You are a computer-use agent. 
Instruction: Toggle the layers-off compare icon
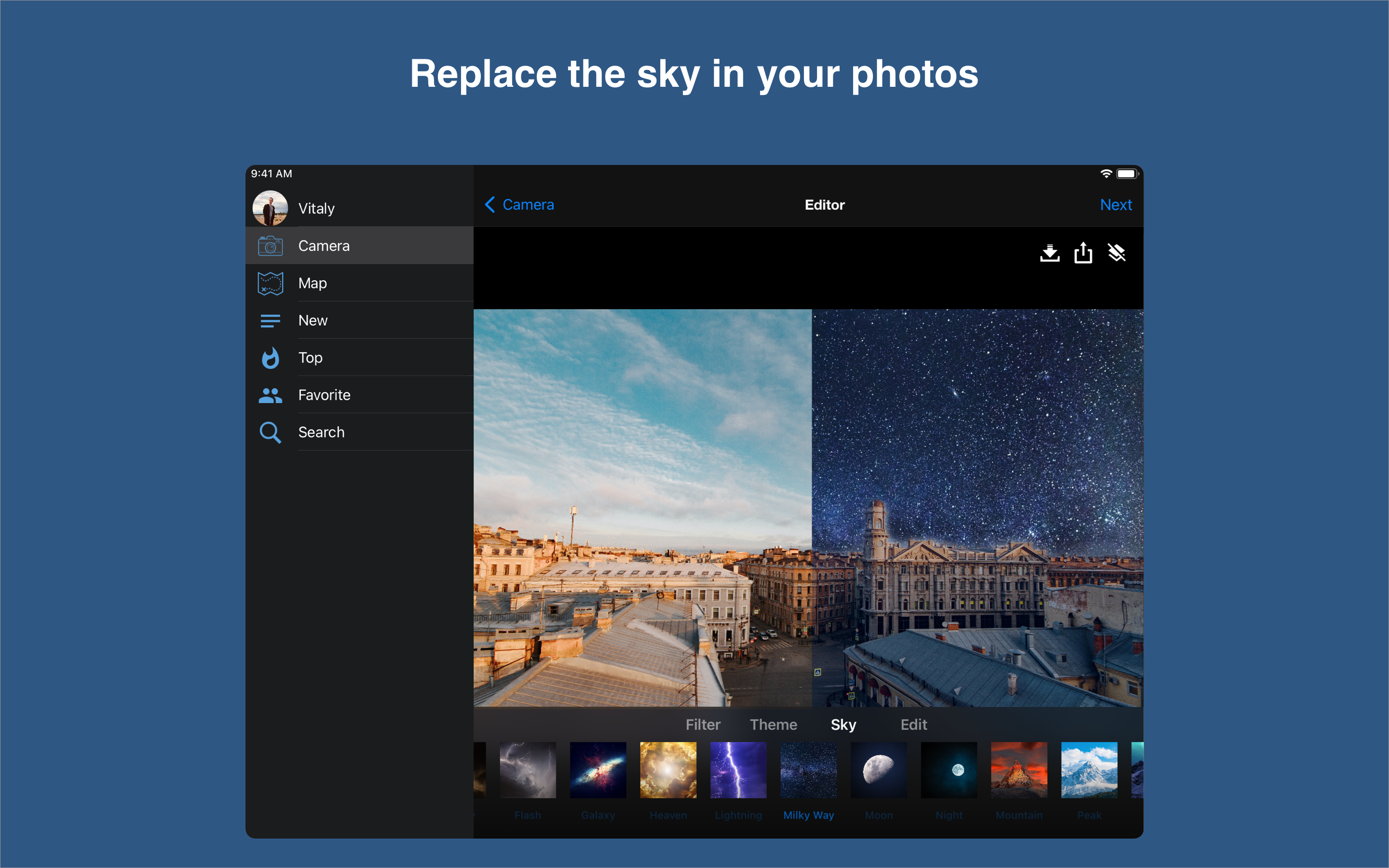tap(1117, 253)
